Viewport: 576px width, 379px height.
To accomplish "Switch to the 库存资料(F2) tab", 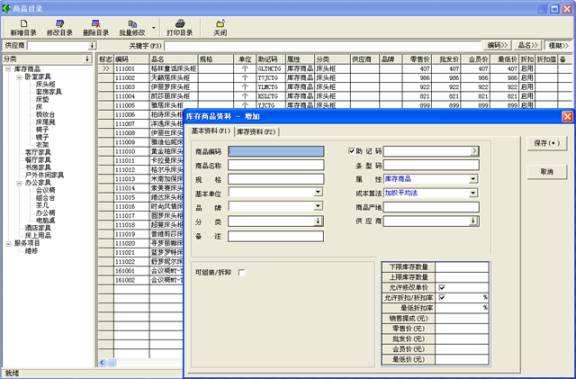I will [256, 132].
